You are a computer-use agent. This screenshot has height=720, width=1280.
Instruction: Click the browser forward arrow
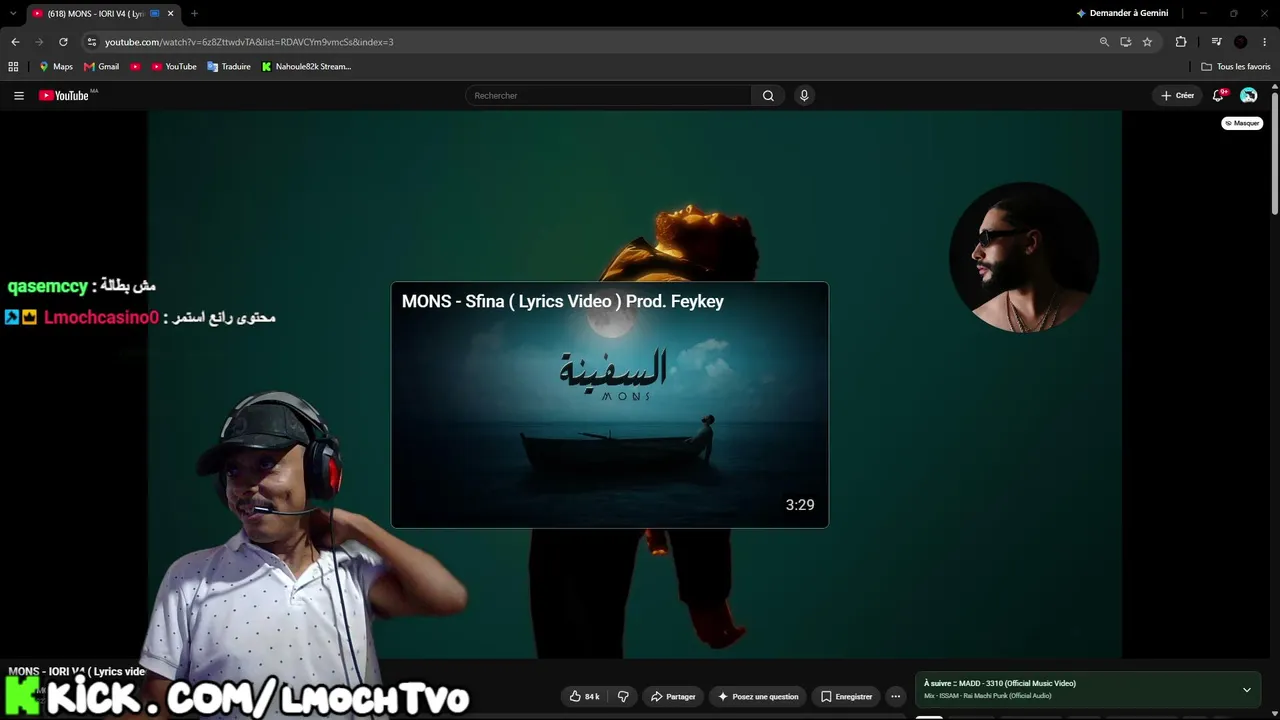(39, 42)
